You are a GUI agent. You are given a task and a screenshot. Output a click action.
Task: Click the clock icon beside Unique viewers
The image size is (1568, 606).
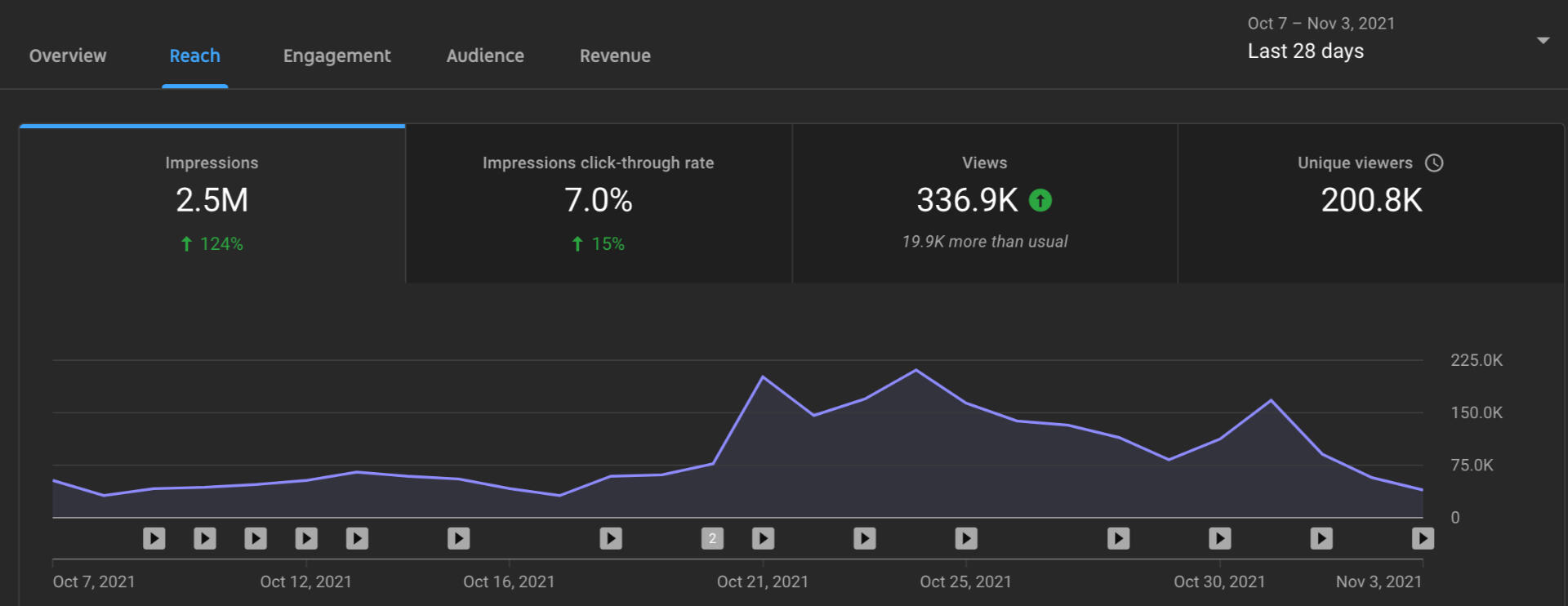1434,163
